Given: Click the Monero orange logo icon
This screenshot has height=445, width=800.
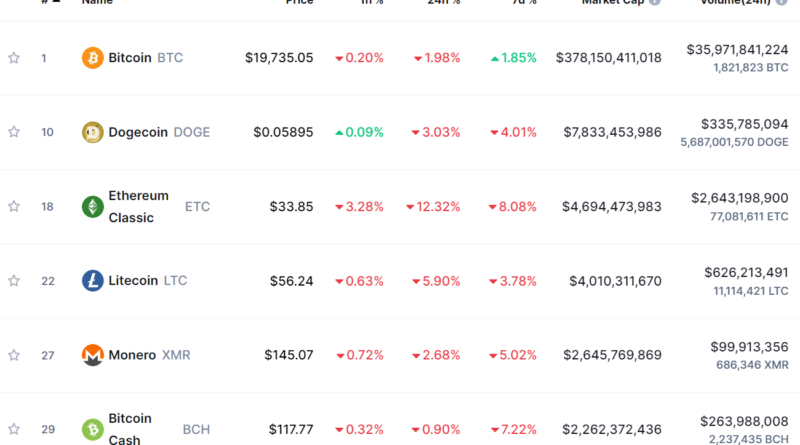Looking at the screenshot, I should coord(92,355).
